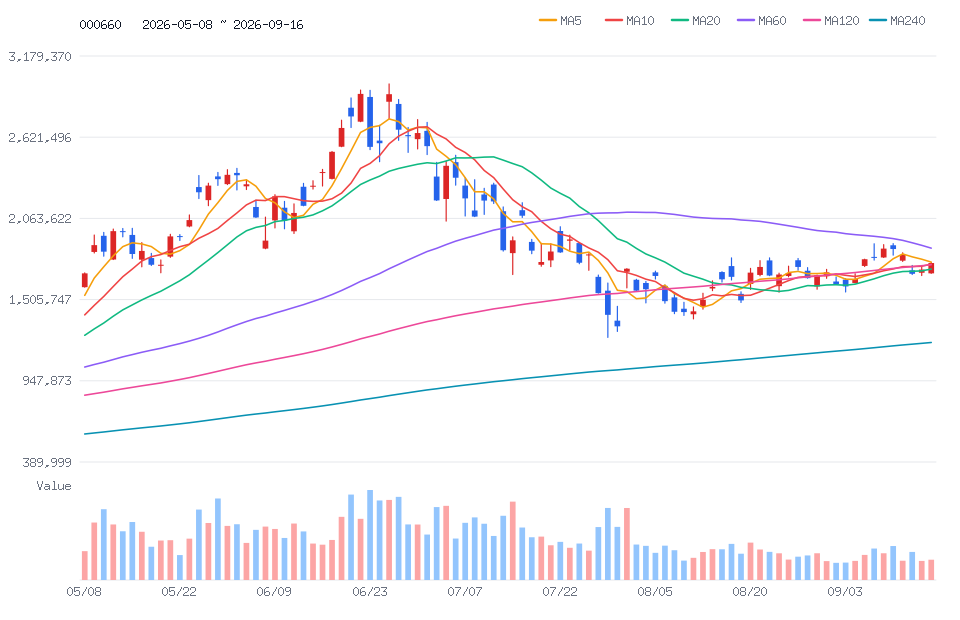This screenshot has height=620, width=960.
Task: Toggle the MA240 legend entry
Action: pos(897,21)
